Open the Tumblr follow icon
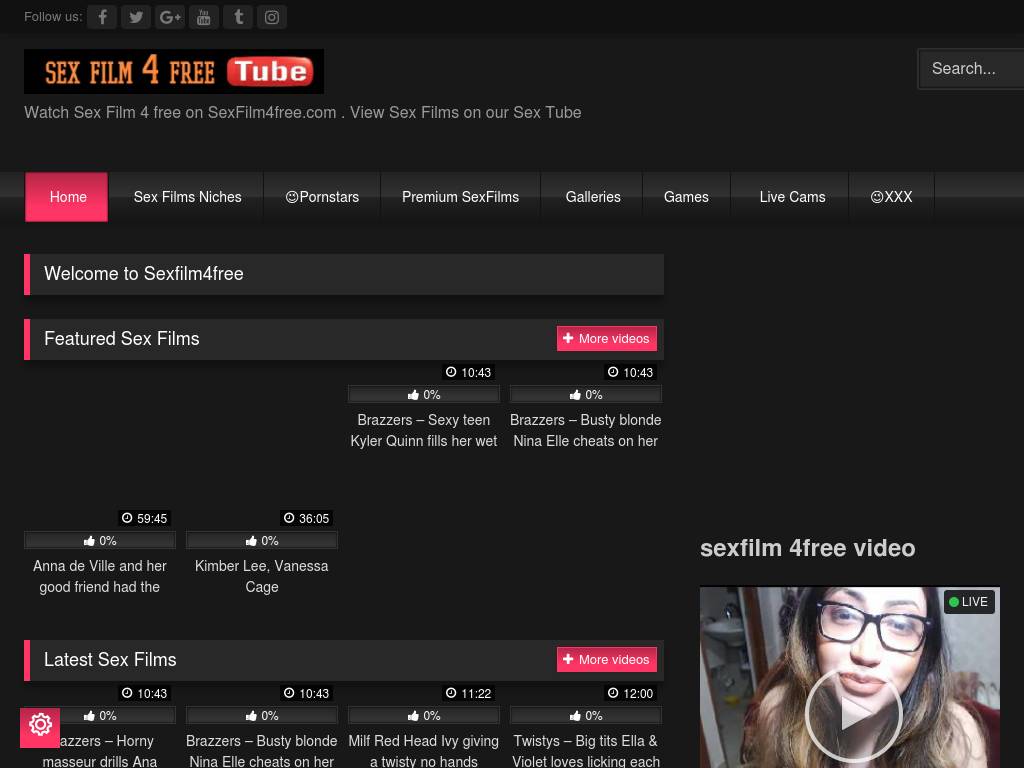Image resolution: width=1024 pixels, height=768 pixels. (x=238, y=17)
